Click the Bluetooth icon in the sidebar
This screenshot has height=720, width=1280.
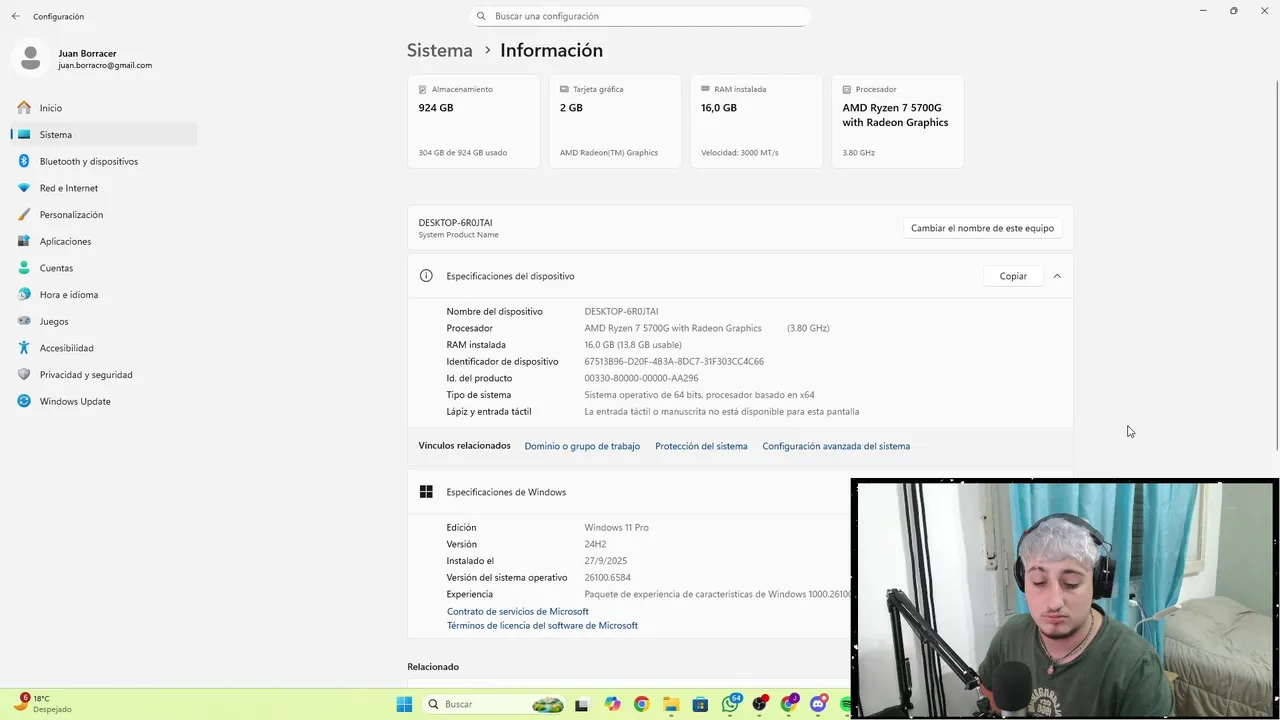tap(24, 161)
